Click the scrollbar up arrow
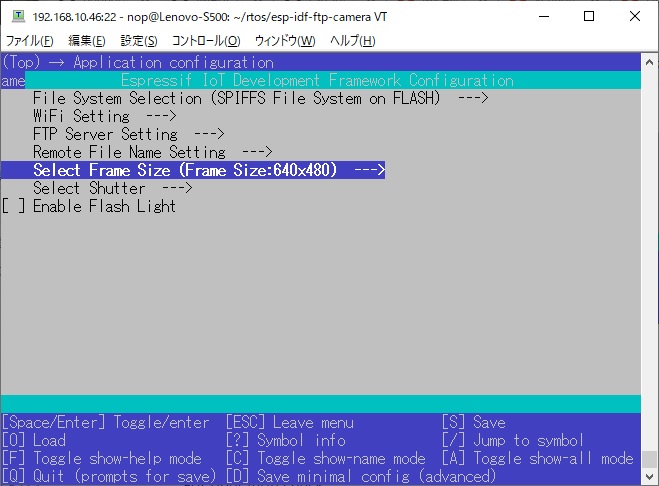This screenshot has width=659, height=486. [649, 62]
